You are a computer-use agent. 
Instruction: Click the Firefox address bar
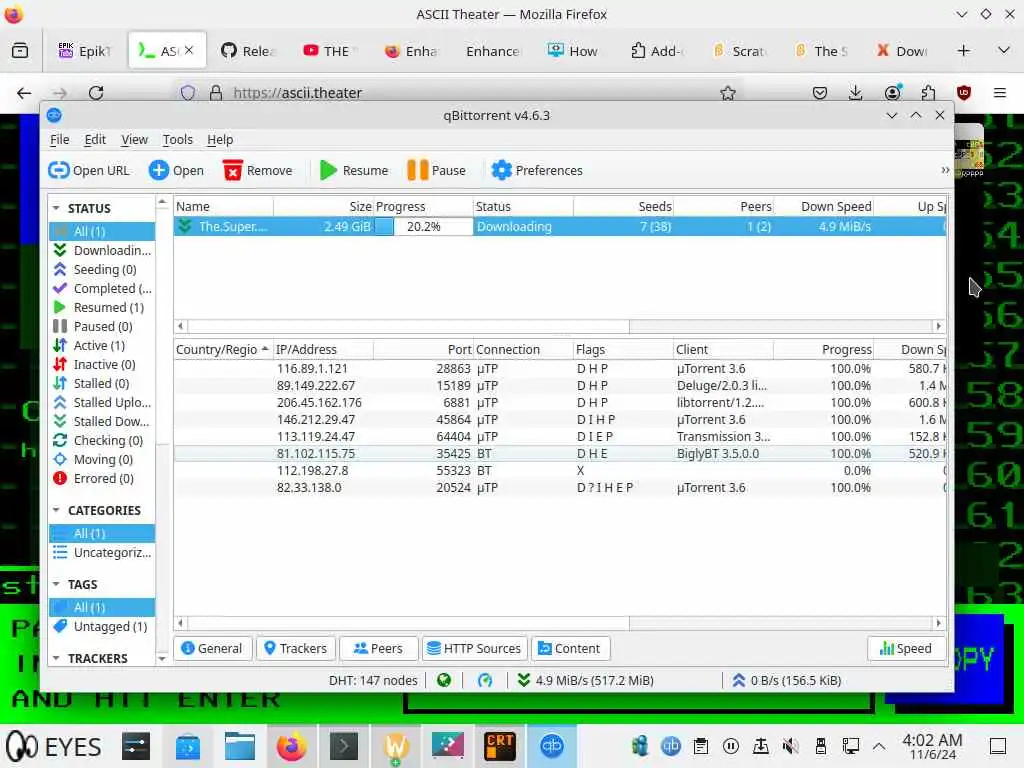[x=457, y=93]
